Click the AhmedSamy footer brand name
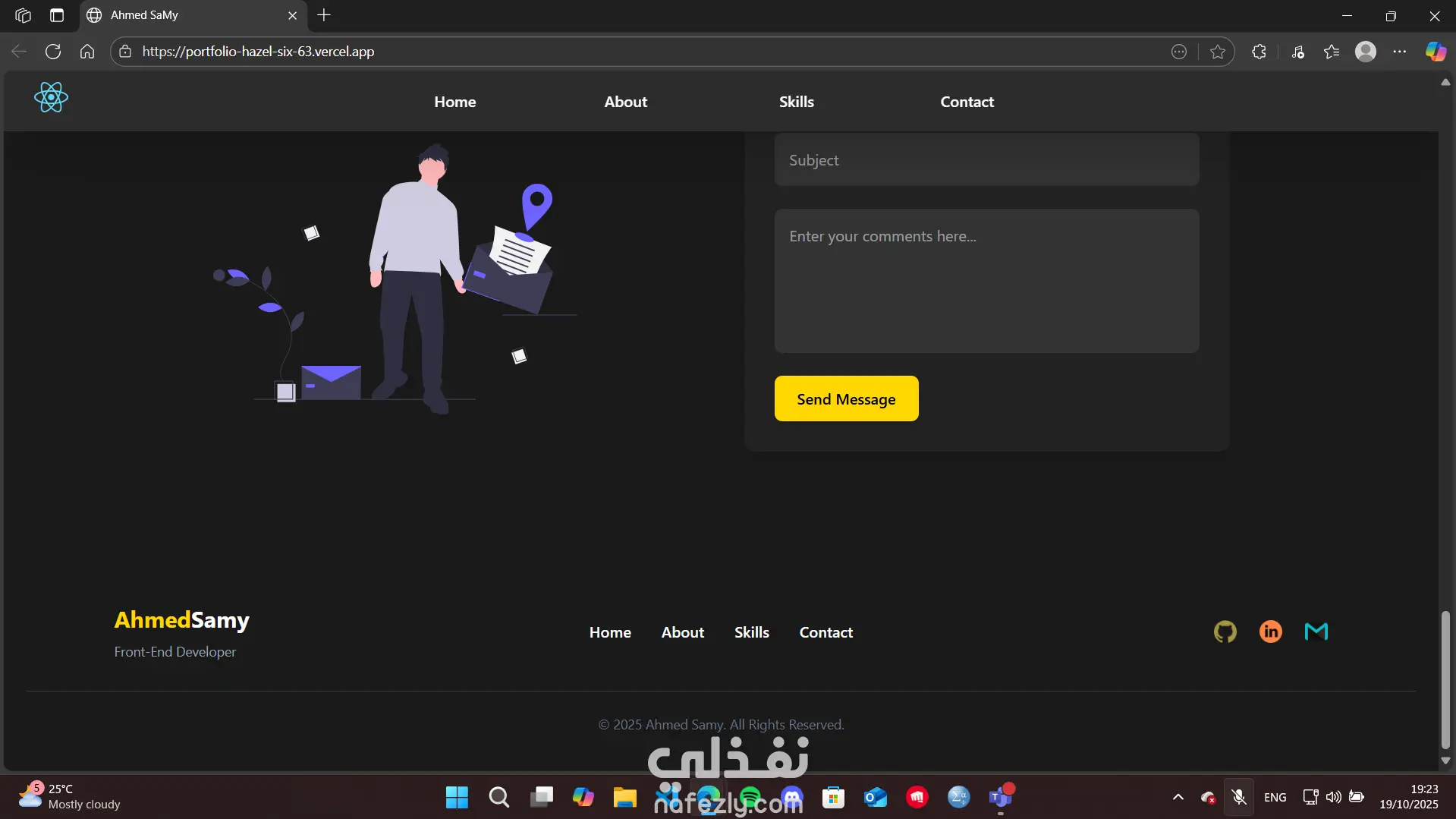 point(182,620)
